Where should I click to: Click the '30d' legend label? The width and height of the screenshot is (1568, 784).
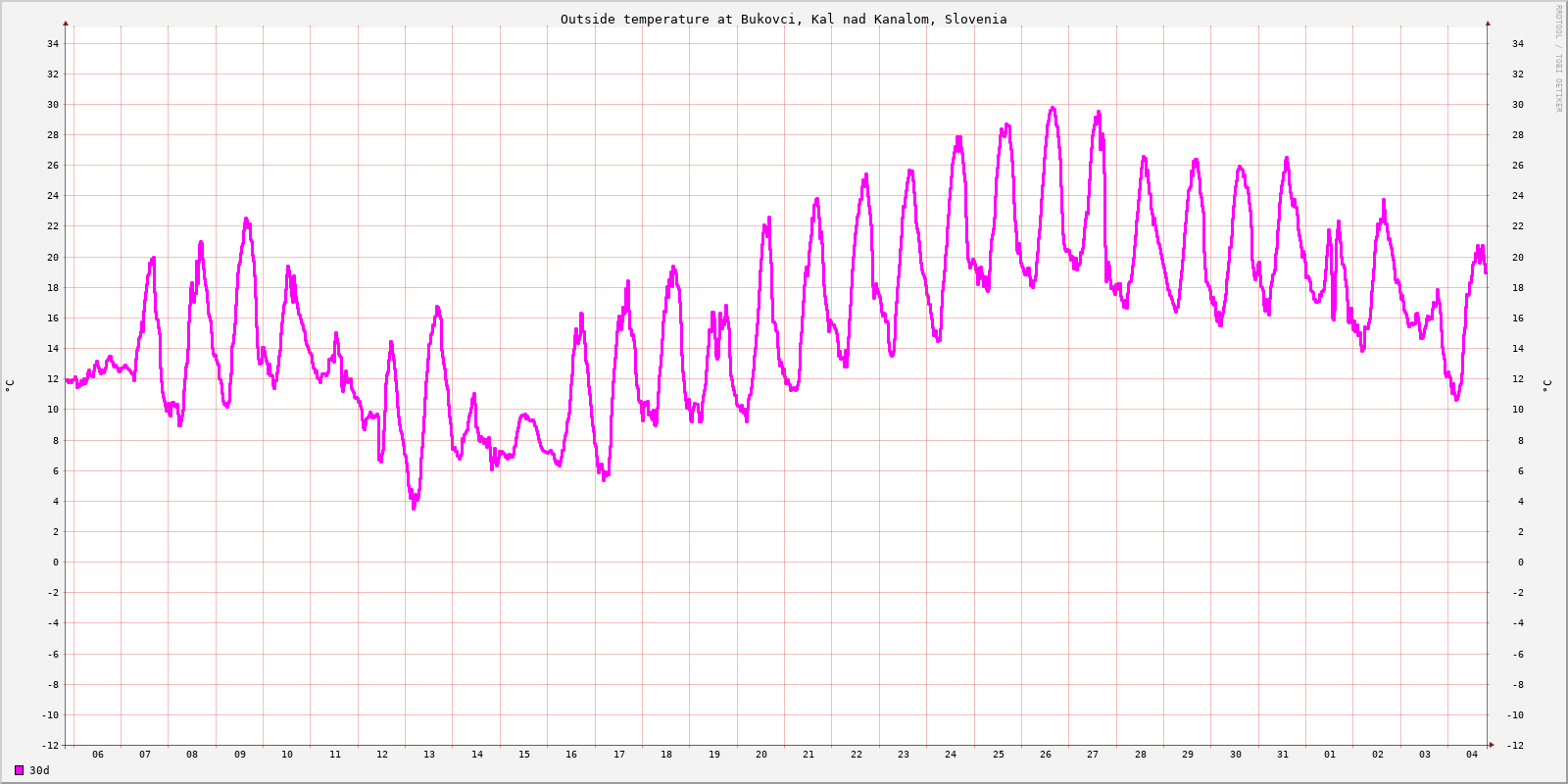pyautogui.click(x=39, y=770)
